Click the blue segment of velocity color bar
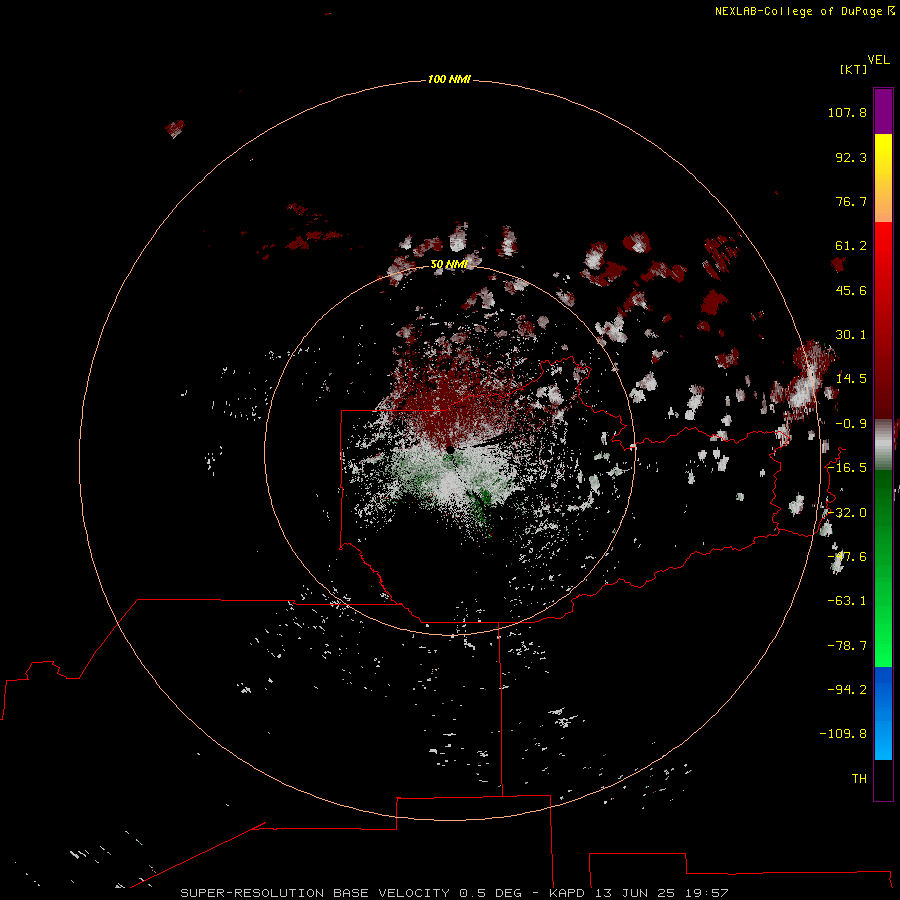 point(883,713)
